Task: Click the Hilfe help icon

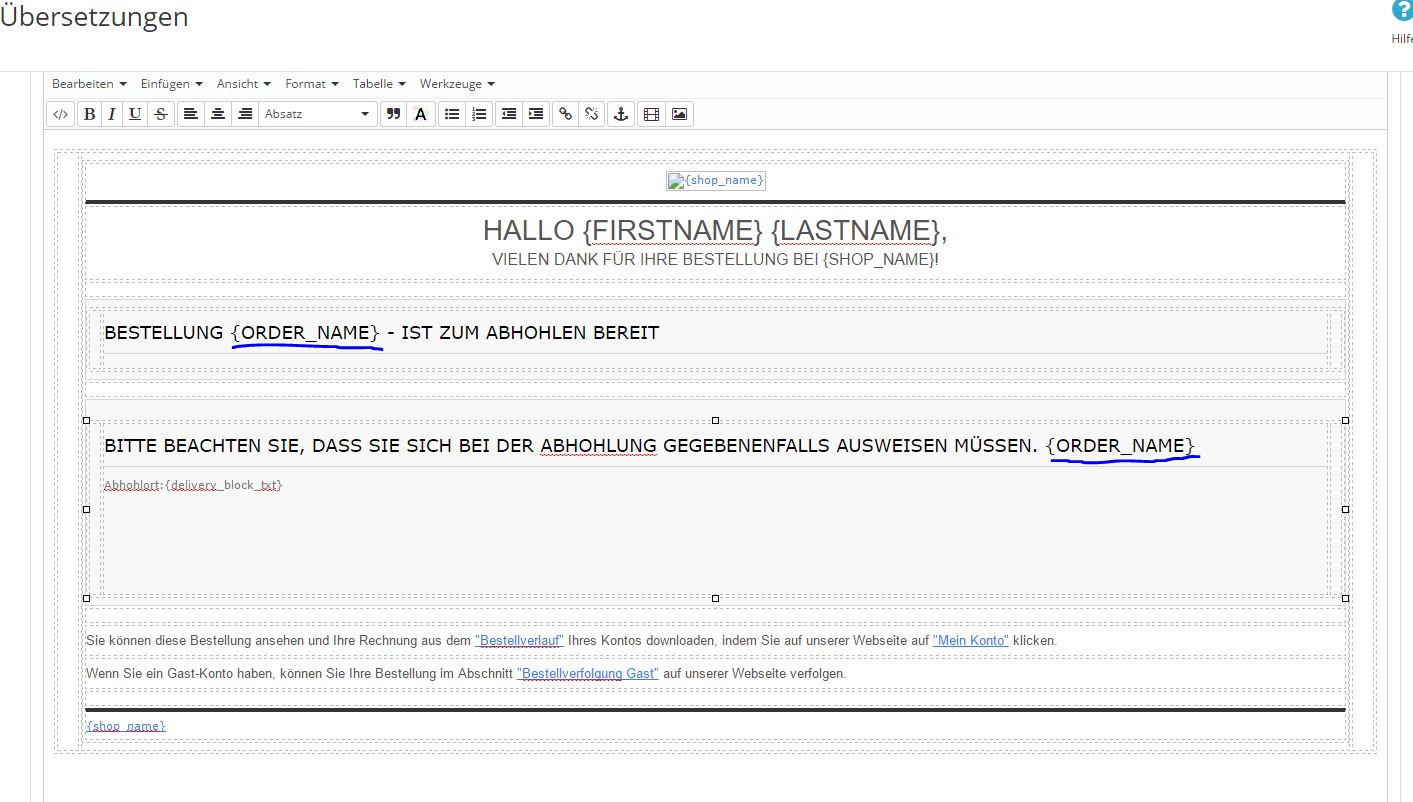Action: pos(1402,11)
